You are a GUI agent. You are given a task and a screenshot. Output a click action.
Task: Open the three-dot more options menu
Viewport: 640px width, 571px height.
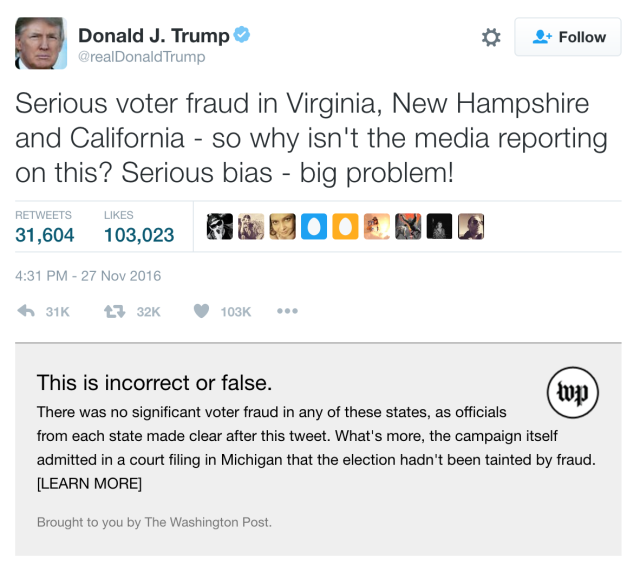[287, 311]
